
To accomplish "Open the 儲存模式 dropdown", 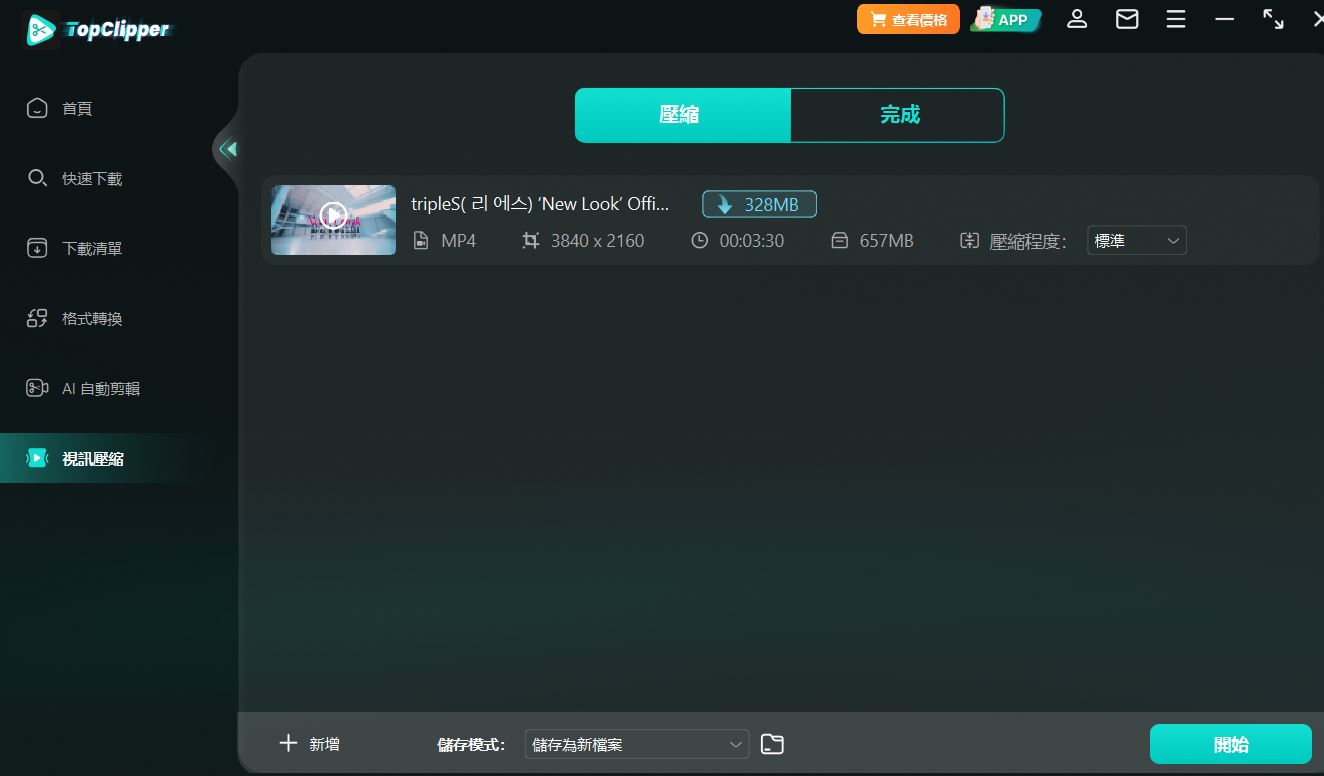I will (x=636, y=744).
